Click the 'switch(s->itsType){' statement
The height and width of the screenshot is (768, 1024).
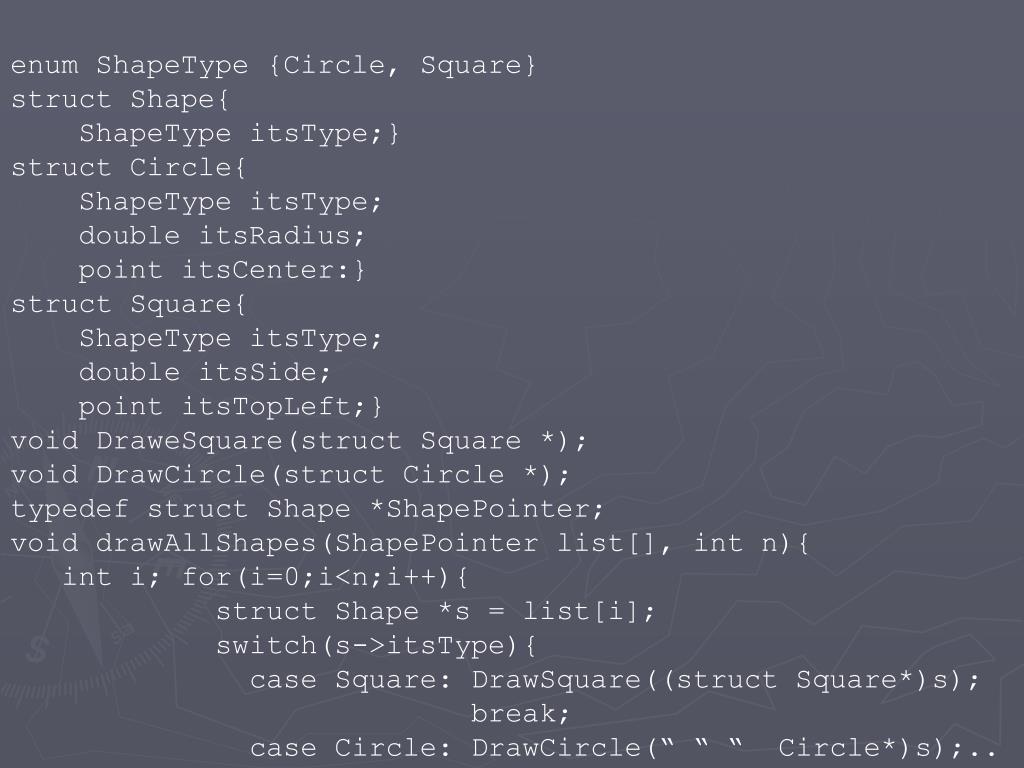(376, 645)
